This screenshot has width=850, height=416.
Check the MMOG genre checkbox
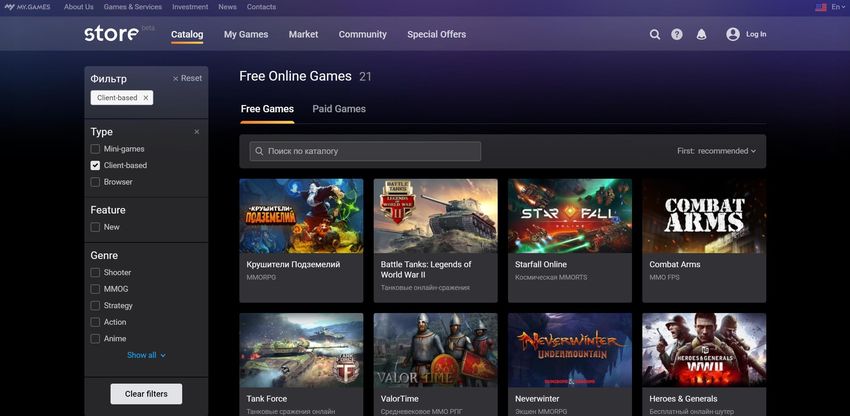pos(95,289)
